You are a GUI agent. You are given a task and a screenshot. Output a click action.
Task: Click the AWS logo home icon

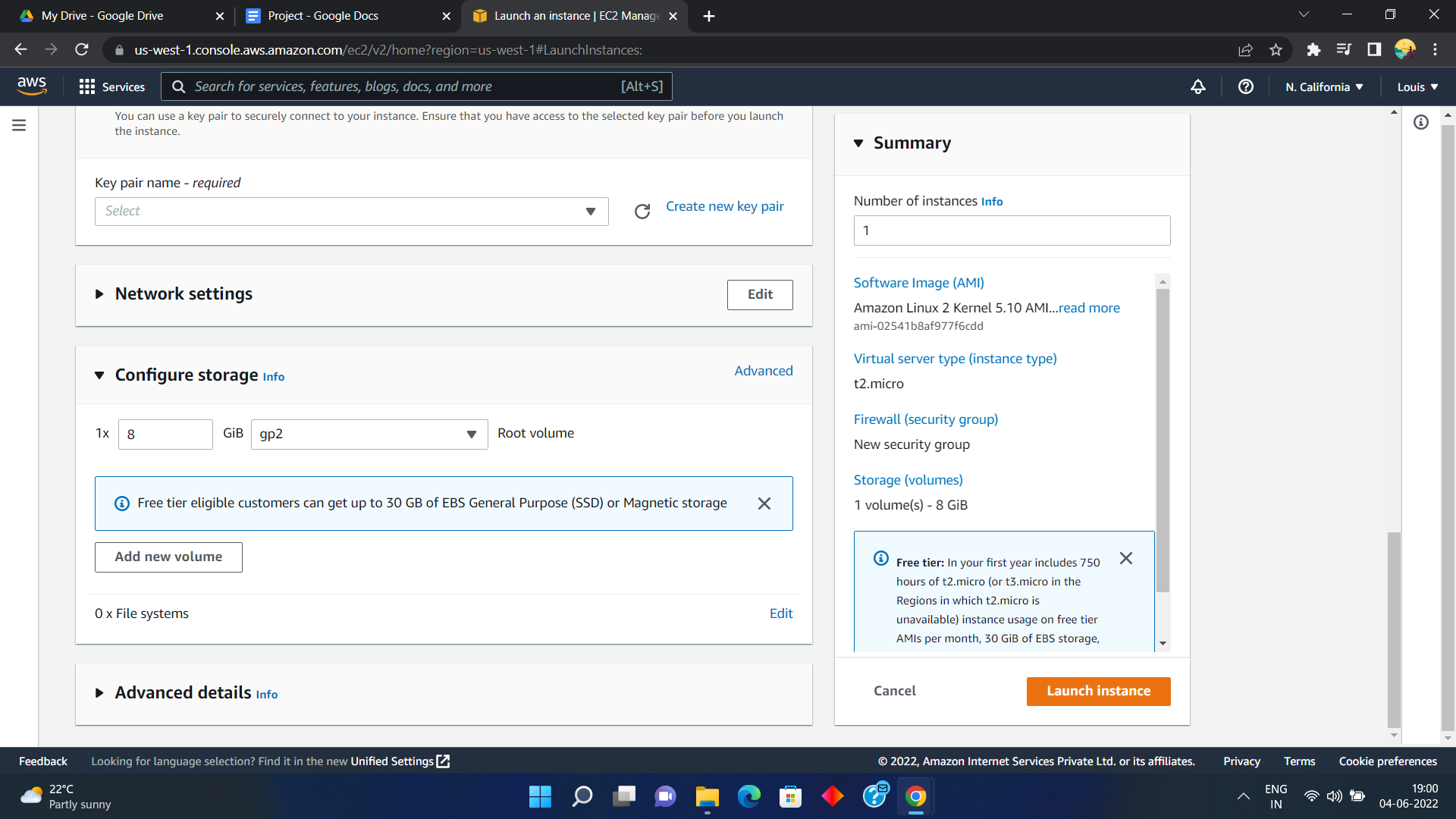[x=32, y=86]
